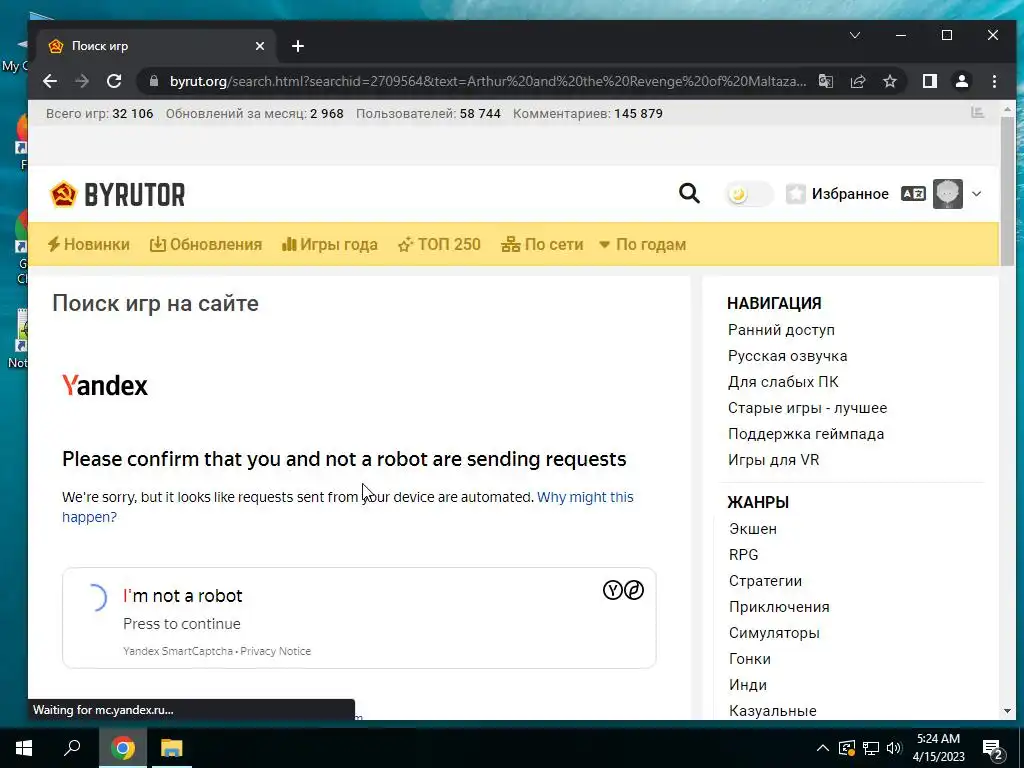Click the BYRUTOR logo
The image size is (1024, 768).
coord(118,195)
